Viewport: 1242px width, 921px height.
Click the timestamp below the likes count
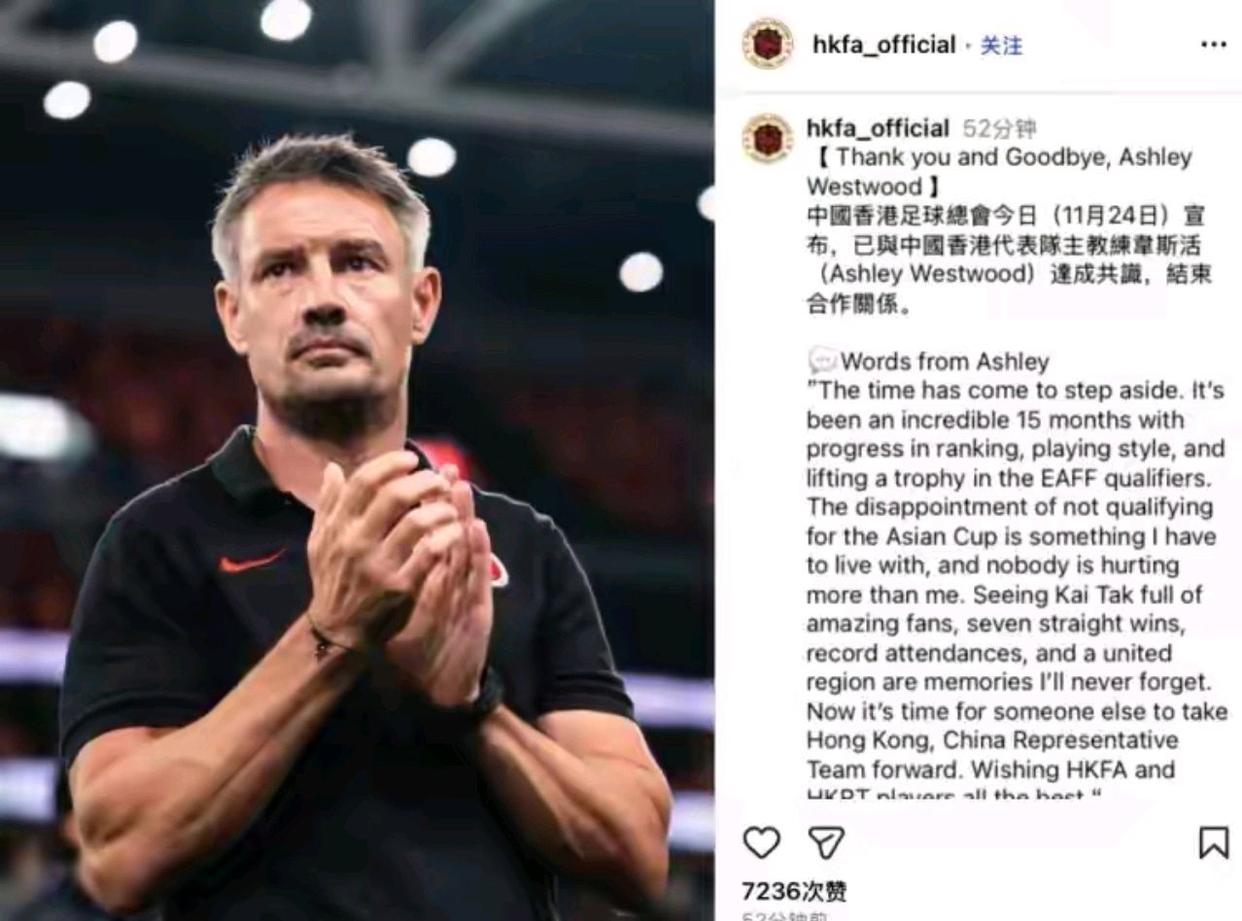pyautogui.click(x=786, y=915)
